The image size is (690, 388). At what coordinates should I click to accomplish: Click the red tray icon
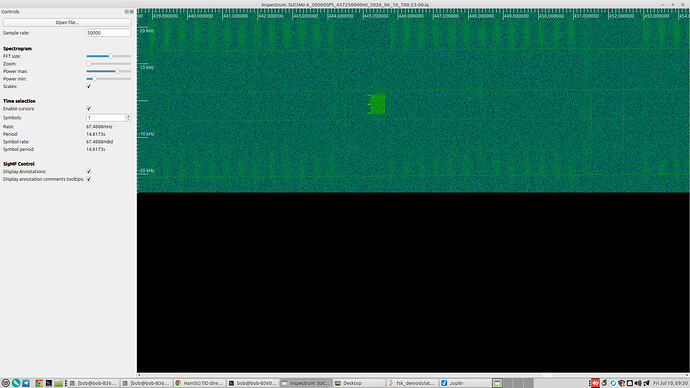click(595, 383)
